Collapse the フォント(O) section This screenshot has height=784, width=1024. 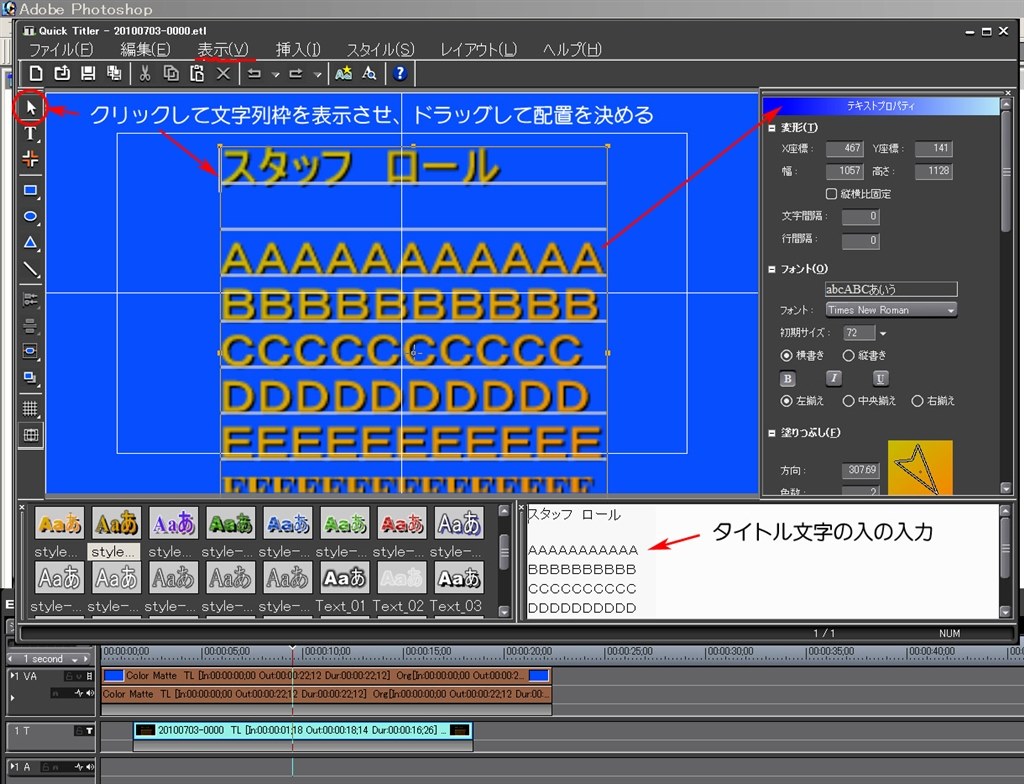coord(773,269)
